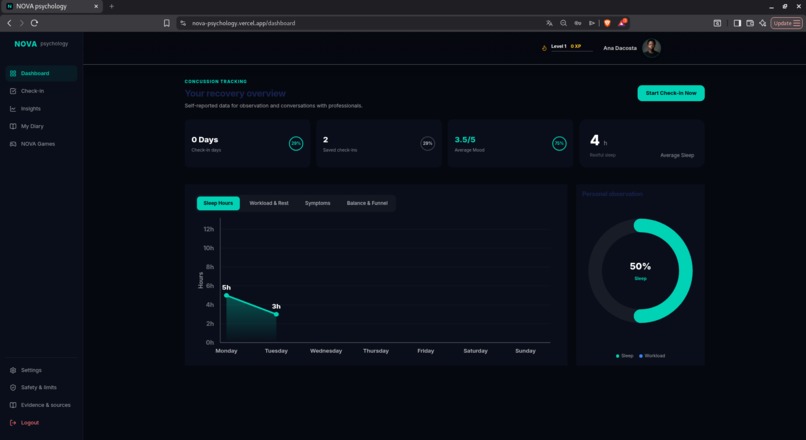Click the Safety & limits shield icon
Screen dimensions: 806x440
pos(13,388)
